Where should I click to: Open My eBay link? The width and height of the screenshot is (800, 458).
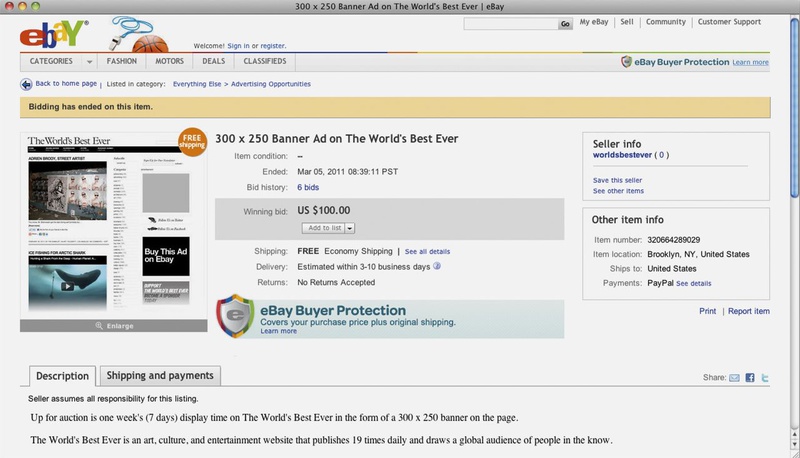[594, 22]
